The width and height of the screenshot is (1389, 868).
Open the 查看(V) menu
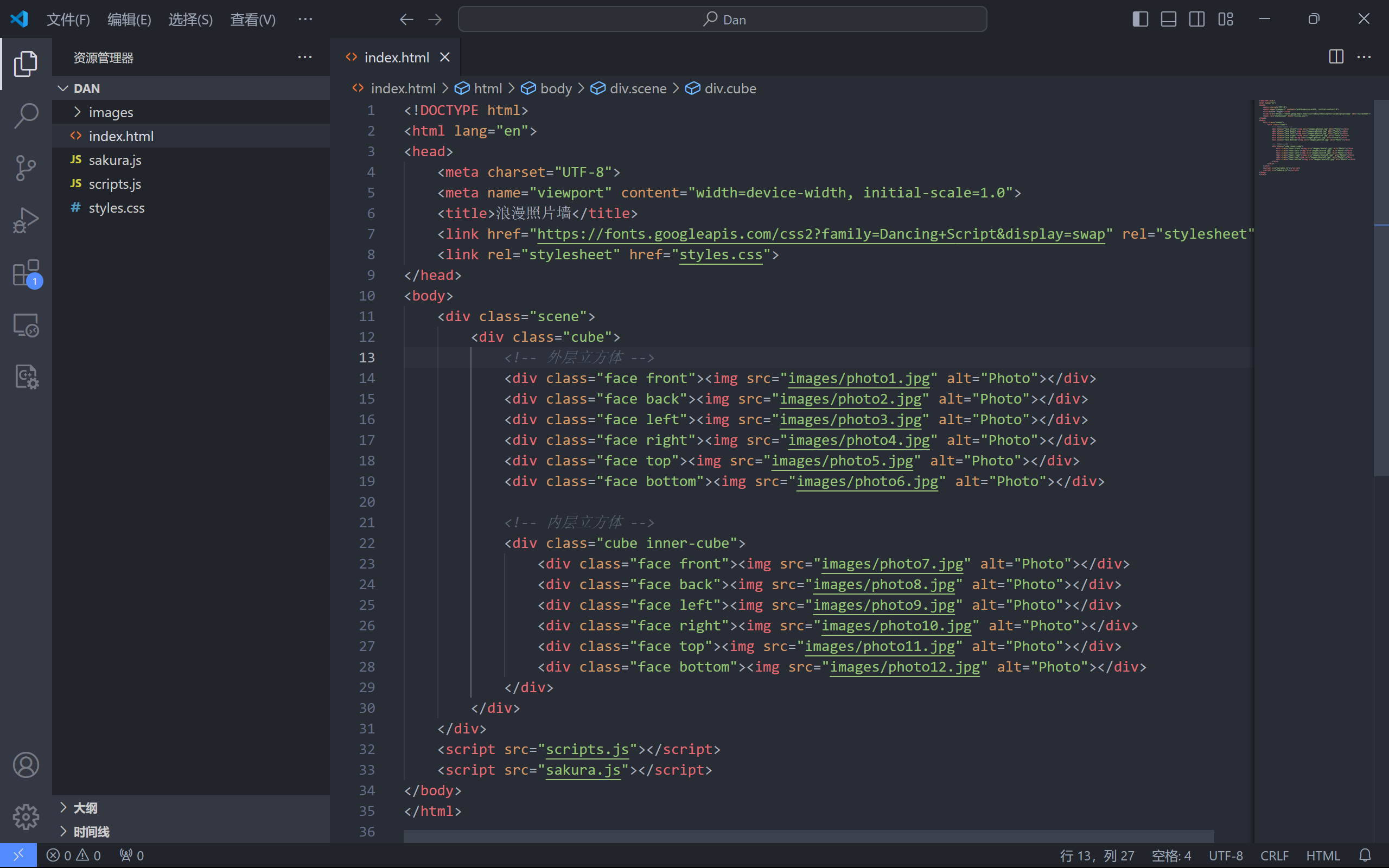click(x=252, y=20)
